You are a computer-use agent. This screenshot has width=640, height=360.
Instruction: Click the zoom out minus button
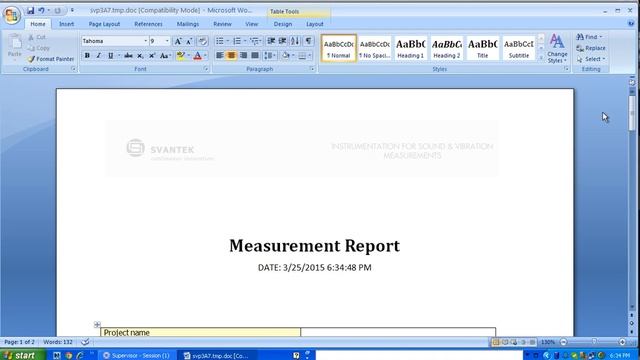coord(564,342)
